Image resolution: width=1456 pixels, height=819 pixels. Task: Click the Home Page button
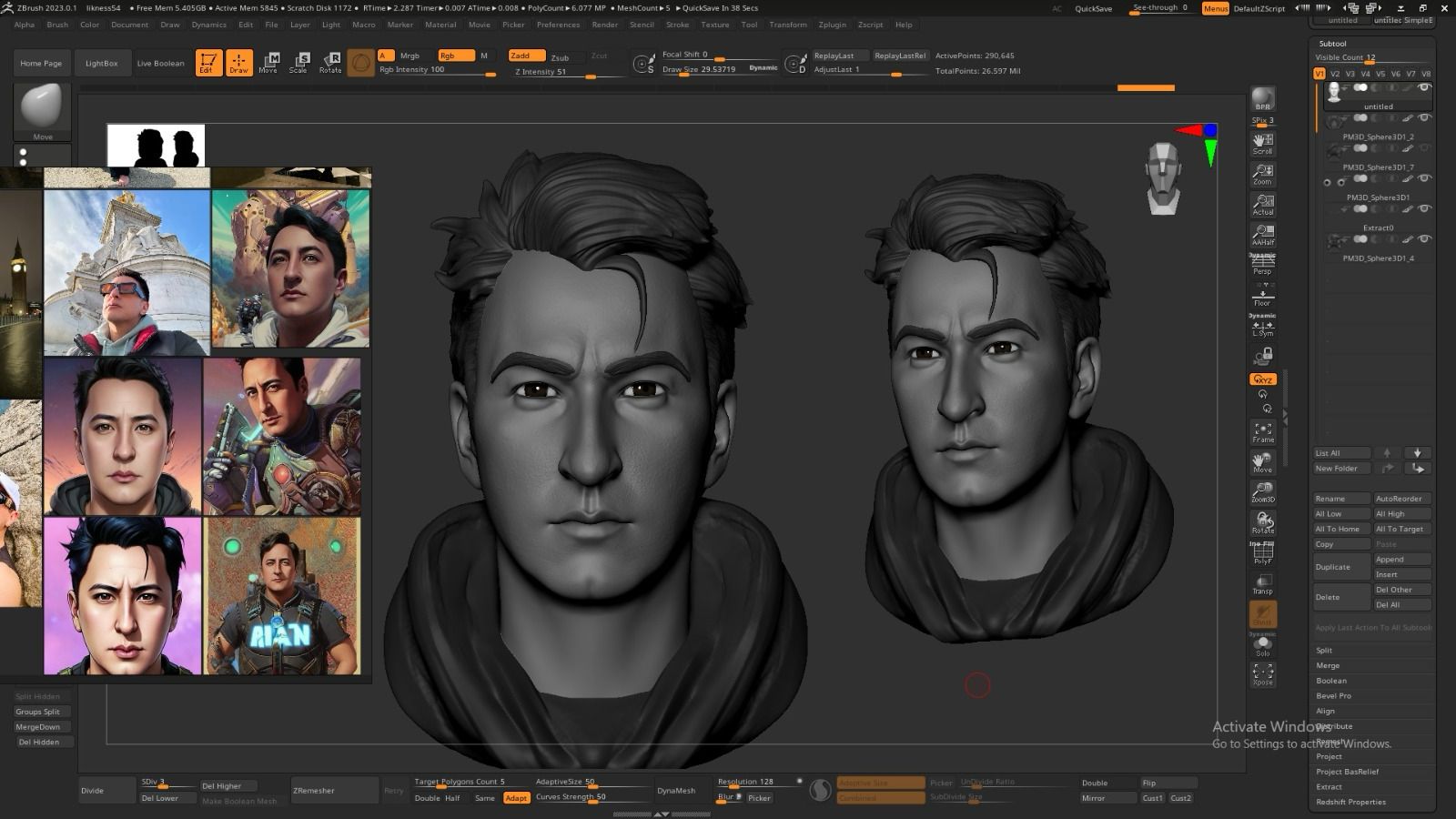click(41, 64)
